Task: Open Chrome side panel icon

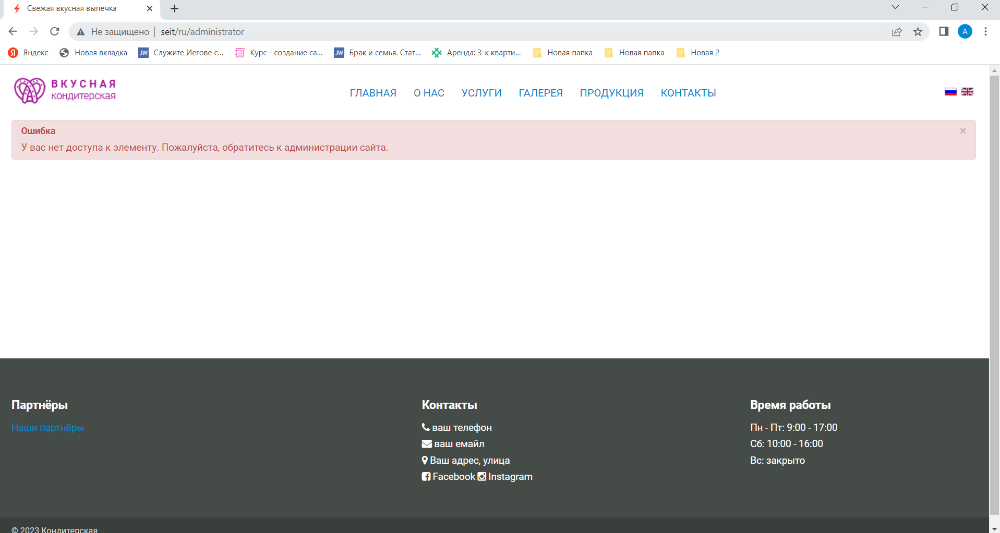Action: (944, 31)
